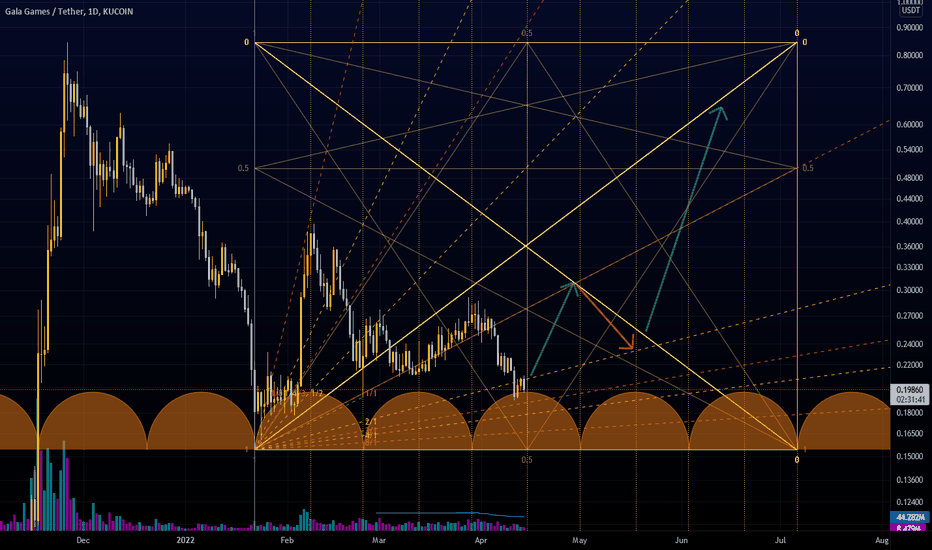This screenshot has height=550, width=932.
Task: Open the USDT currency label
Action: point(911,11)
